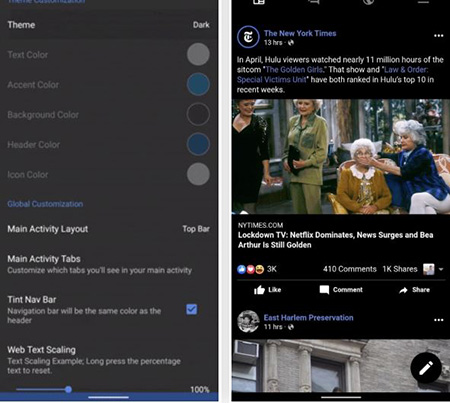Viewport: 450px width, 403px height.
Task: Click the Global Customization section header
Action: tap(45, 204)
